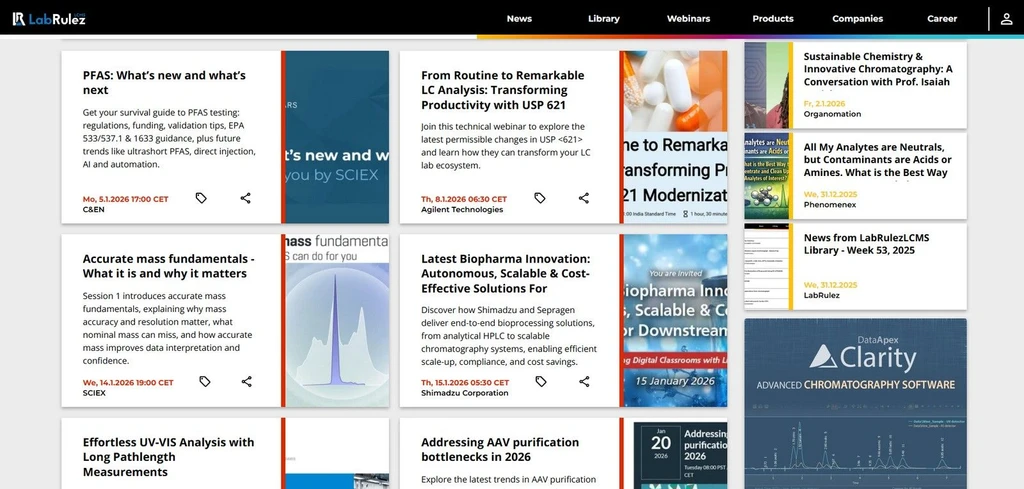Open 'Accurate mass fundamentals' title
The height and width of the screenshot is (489, 1024).
168,266
